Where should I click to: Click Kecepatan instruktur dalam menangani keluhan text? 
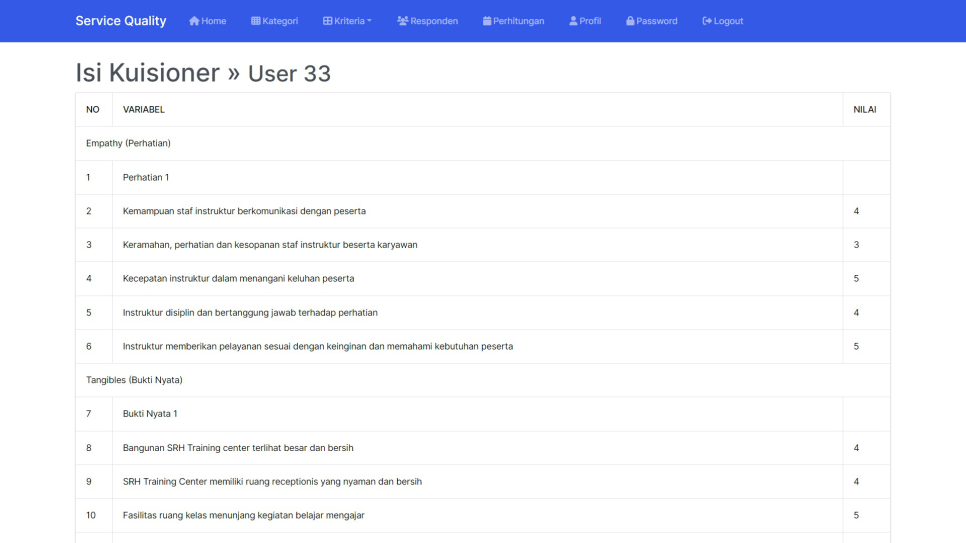[x=238, y=279]
